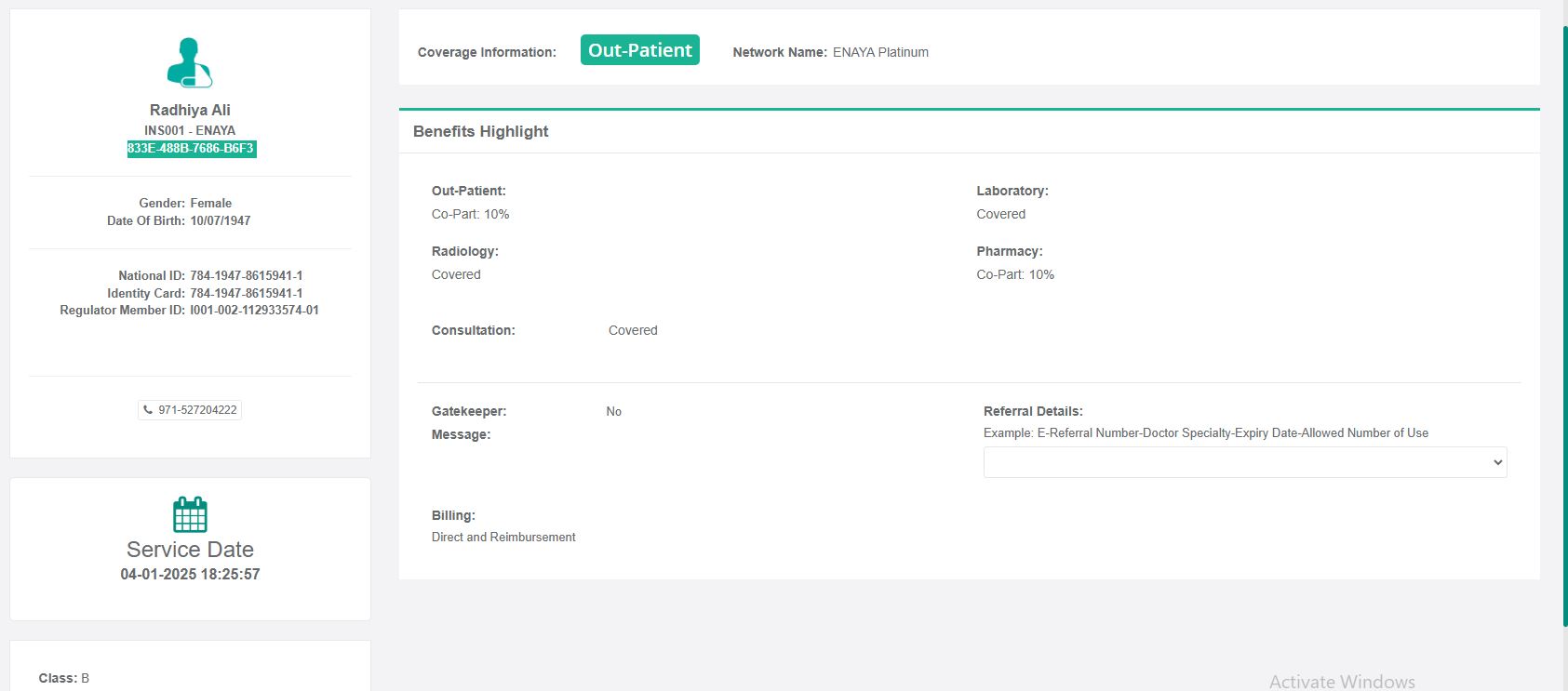This screenshot has width=1568, height=691.
Task: Click the Out-Patient coverage badge
Action: (639, 50)
